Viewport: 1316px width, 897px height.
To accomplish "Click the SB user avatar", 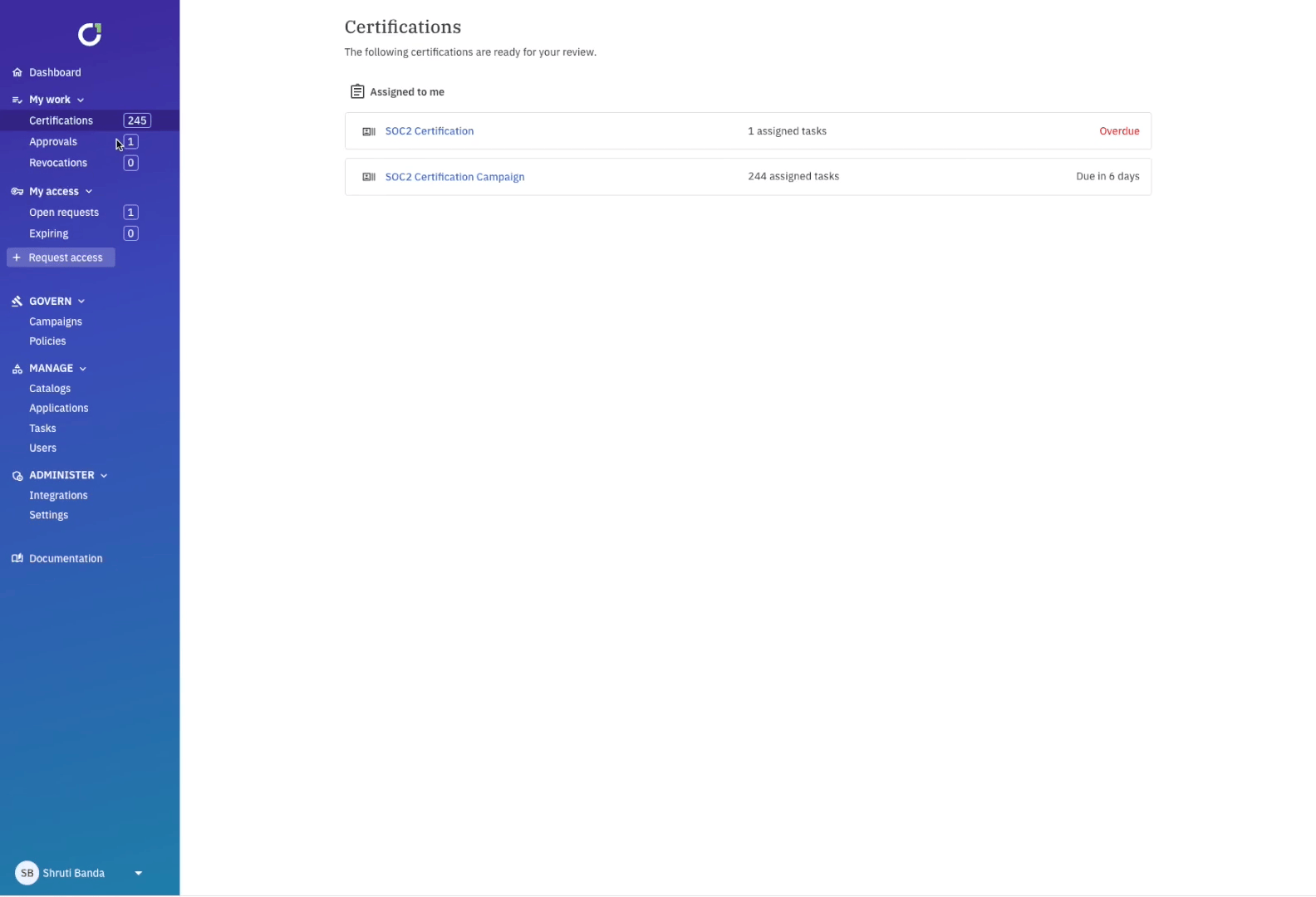I will coord(27,873).
